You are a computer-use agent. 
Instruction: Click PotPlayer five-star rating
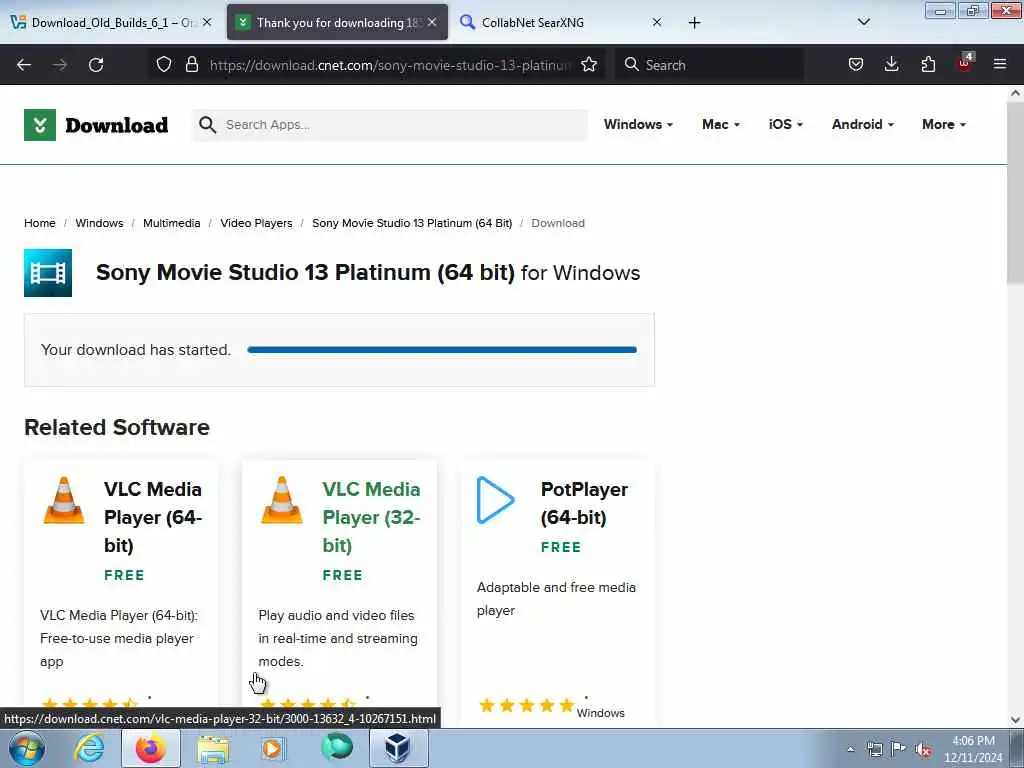click(526, 705)
